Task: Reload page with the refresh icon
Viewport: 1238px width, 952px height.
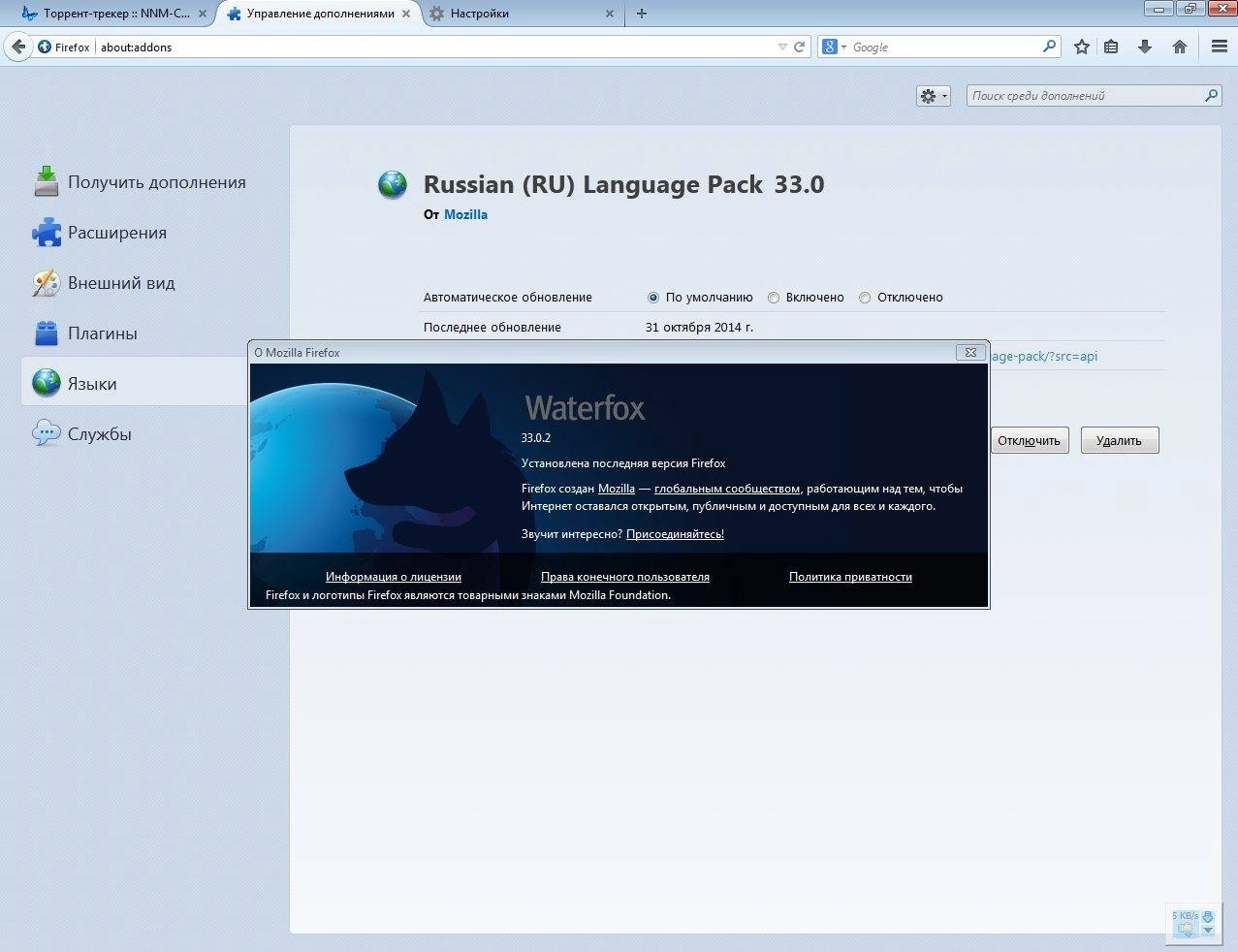Action: point(800,47)
